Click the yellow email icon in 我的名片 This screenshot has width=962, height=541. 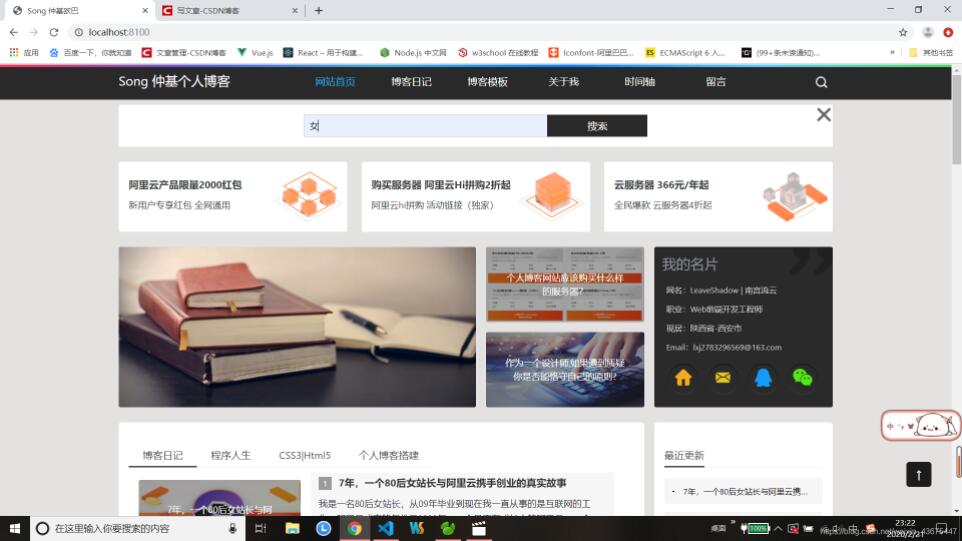coord(723,377)
